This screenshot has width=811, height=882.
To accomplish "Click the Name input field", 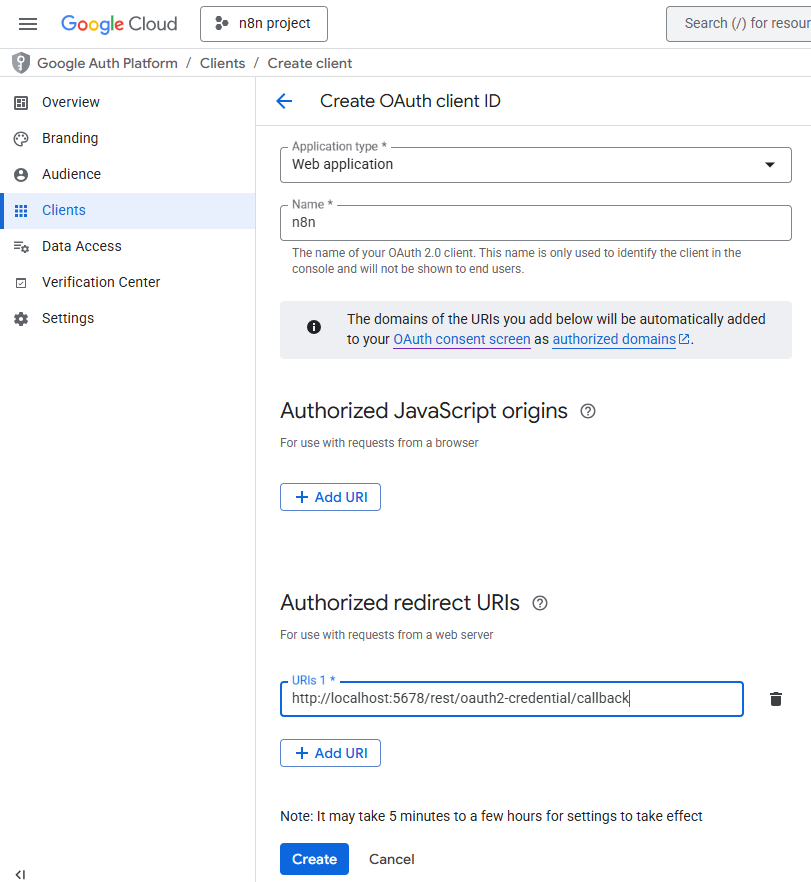I will [535, 223].
